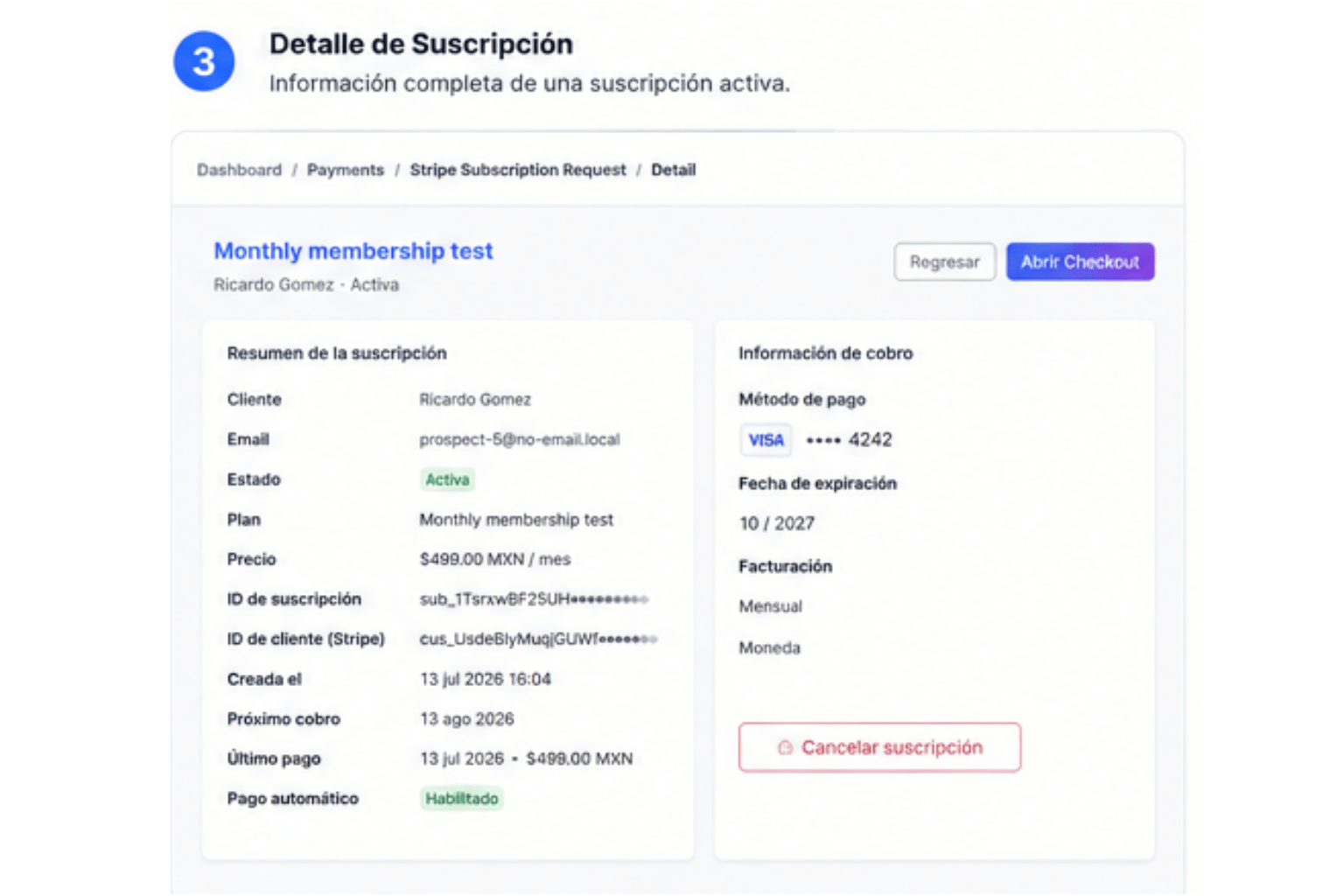Click the Cliente label

254,399
